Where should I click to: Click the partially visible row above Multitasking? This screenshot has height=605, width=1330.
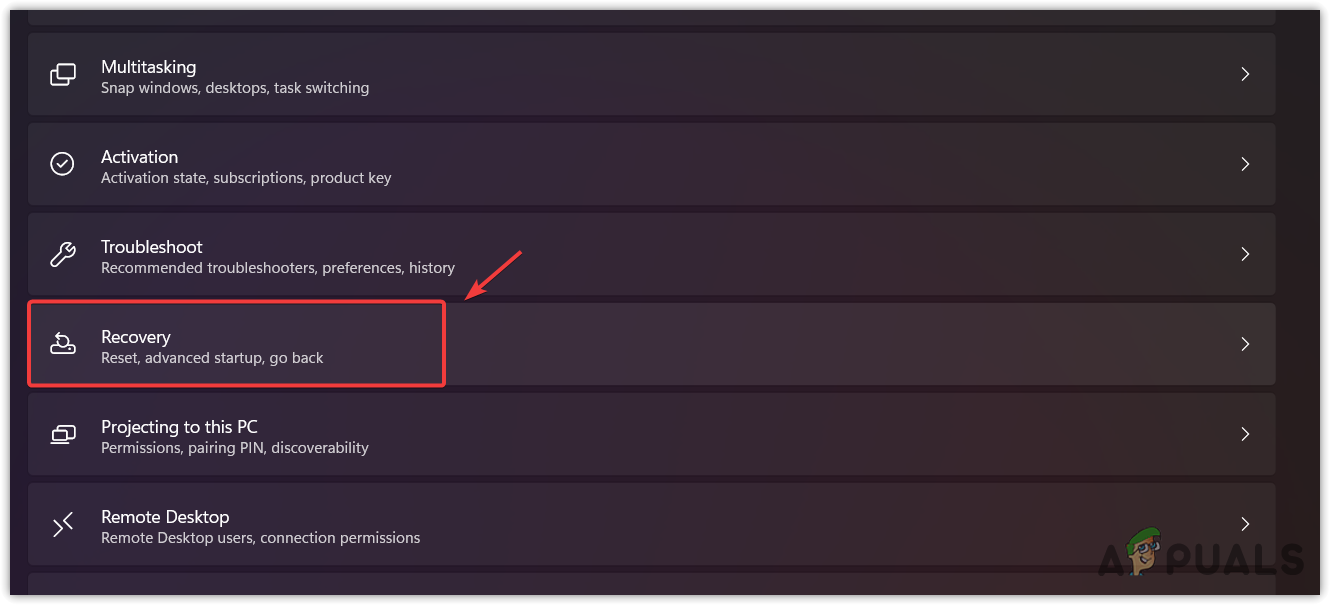click(x=650, y=12)
